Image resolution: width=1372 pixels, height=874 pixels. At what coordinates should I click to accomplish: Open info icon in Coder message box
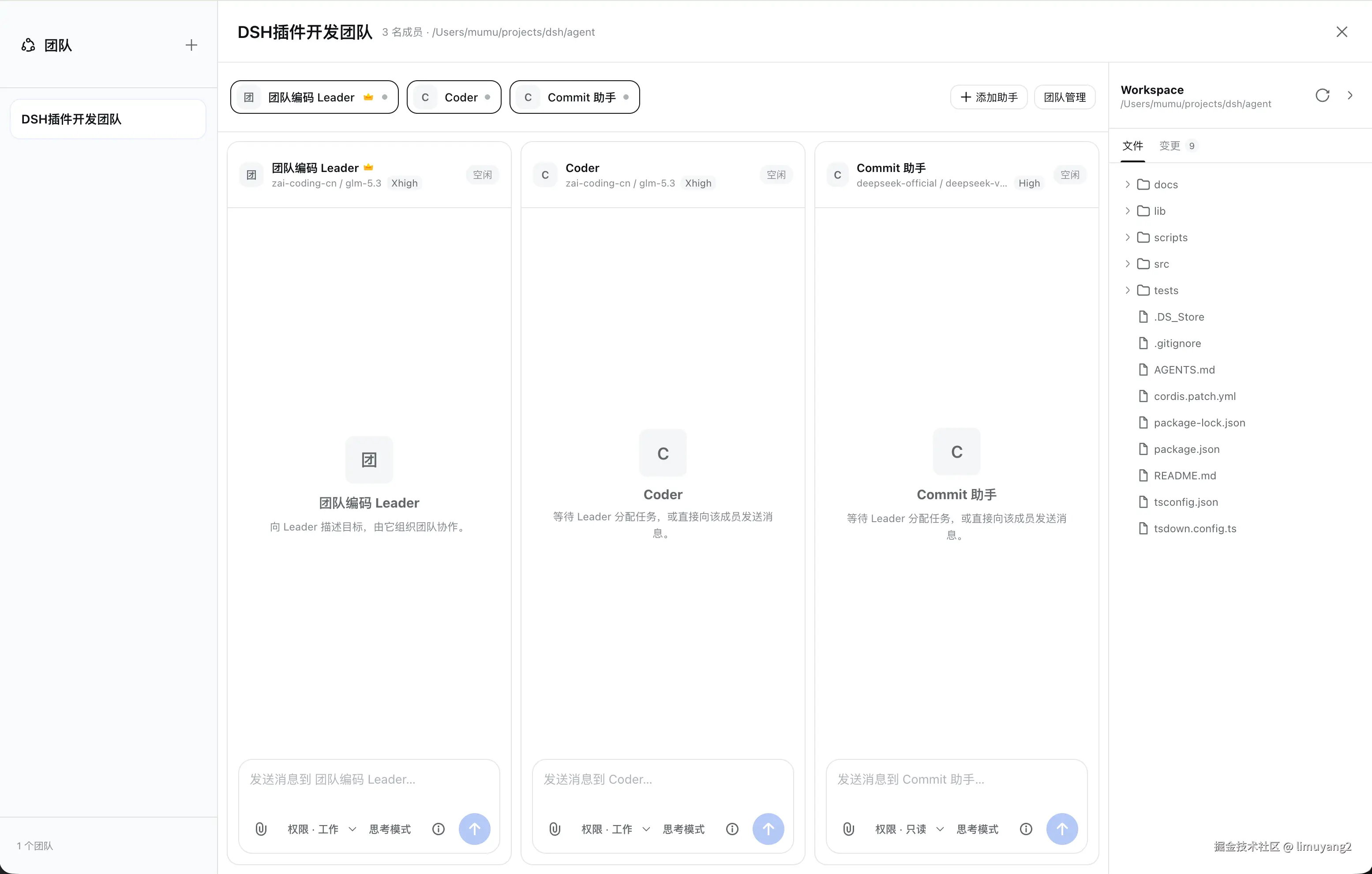tap(732, 829)
